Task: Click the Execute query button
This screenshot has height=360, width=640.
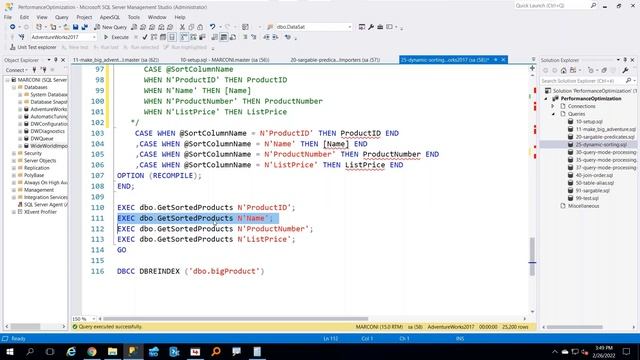Action: click(x=116, y=37)
